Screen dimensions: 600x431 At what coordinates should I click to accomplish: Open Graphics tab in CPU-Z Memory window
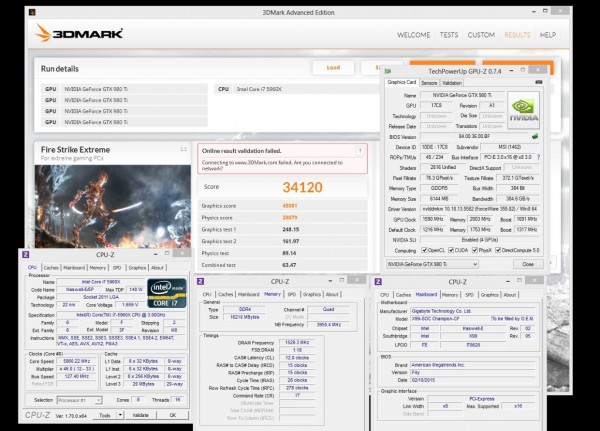tap(311, 294)
